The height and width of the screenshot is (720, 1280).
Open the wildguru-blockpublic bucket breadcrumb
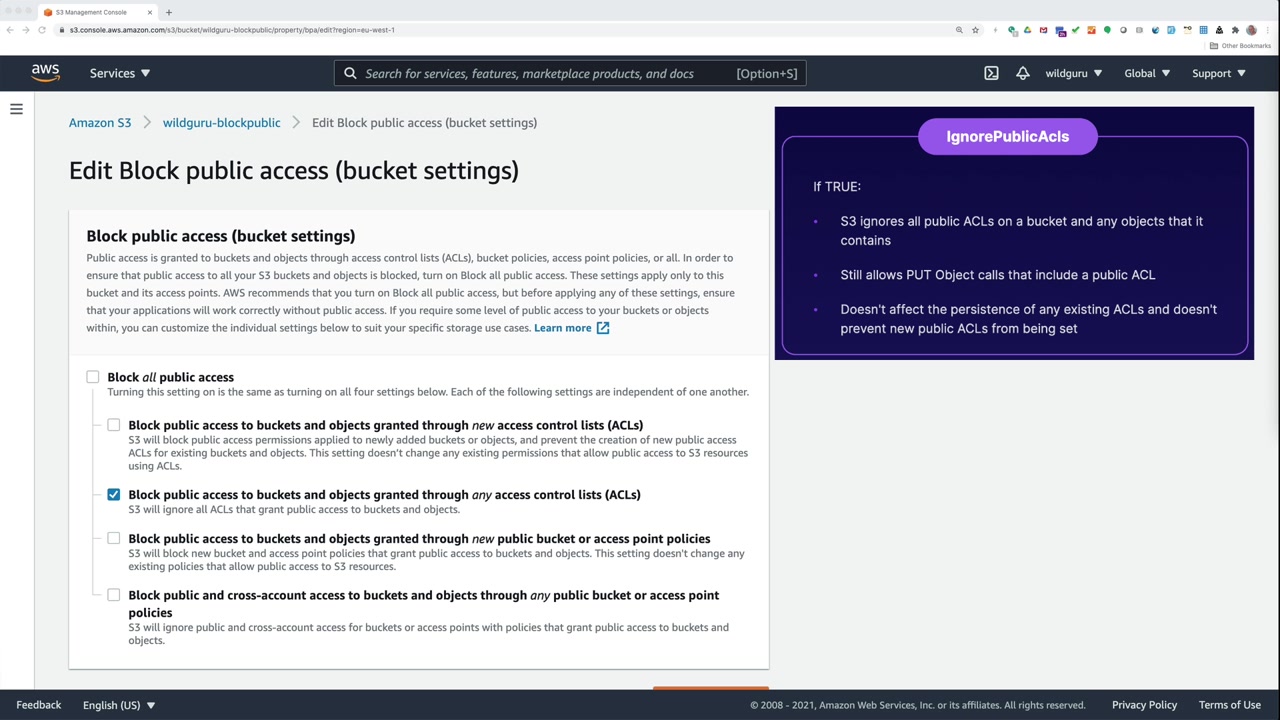pos(222,123)
